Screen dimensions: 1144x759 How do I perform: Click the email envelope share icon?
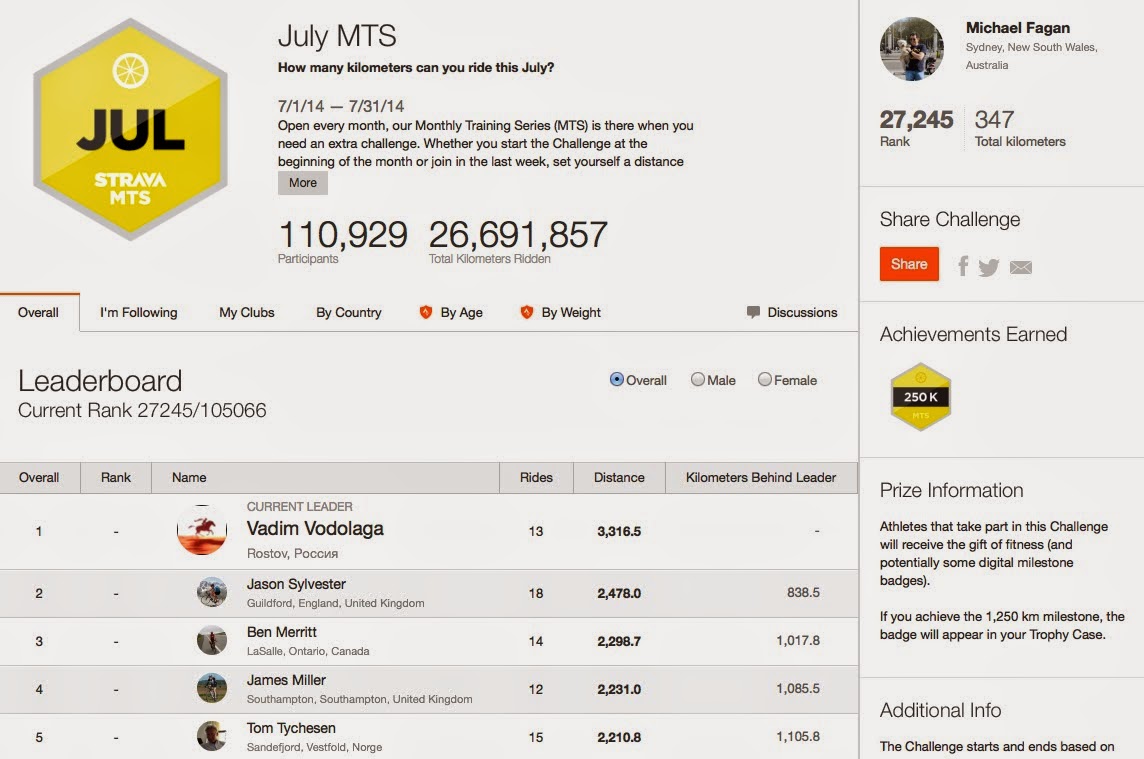pos(1021,267)
